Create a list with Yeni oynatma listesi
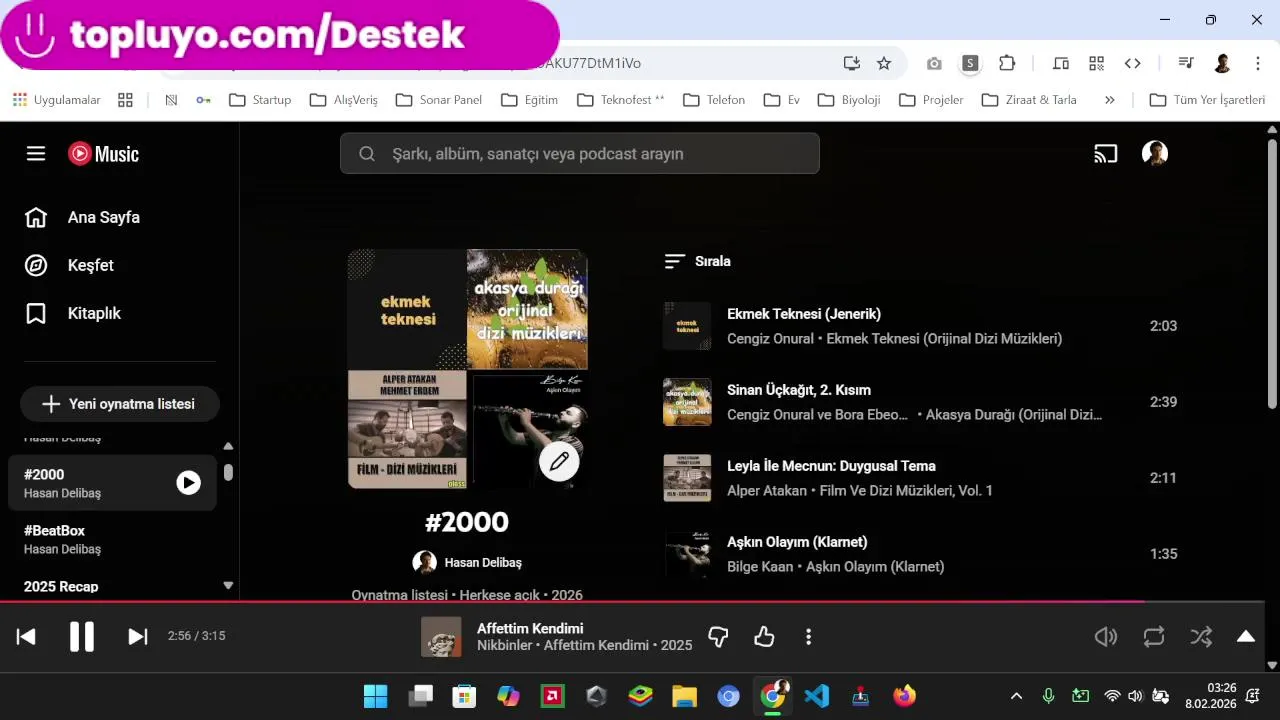 click(119, 404)
